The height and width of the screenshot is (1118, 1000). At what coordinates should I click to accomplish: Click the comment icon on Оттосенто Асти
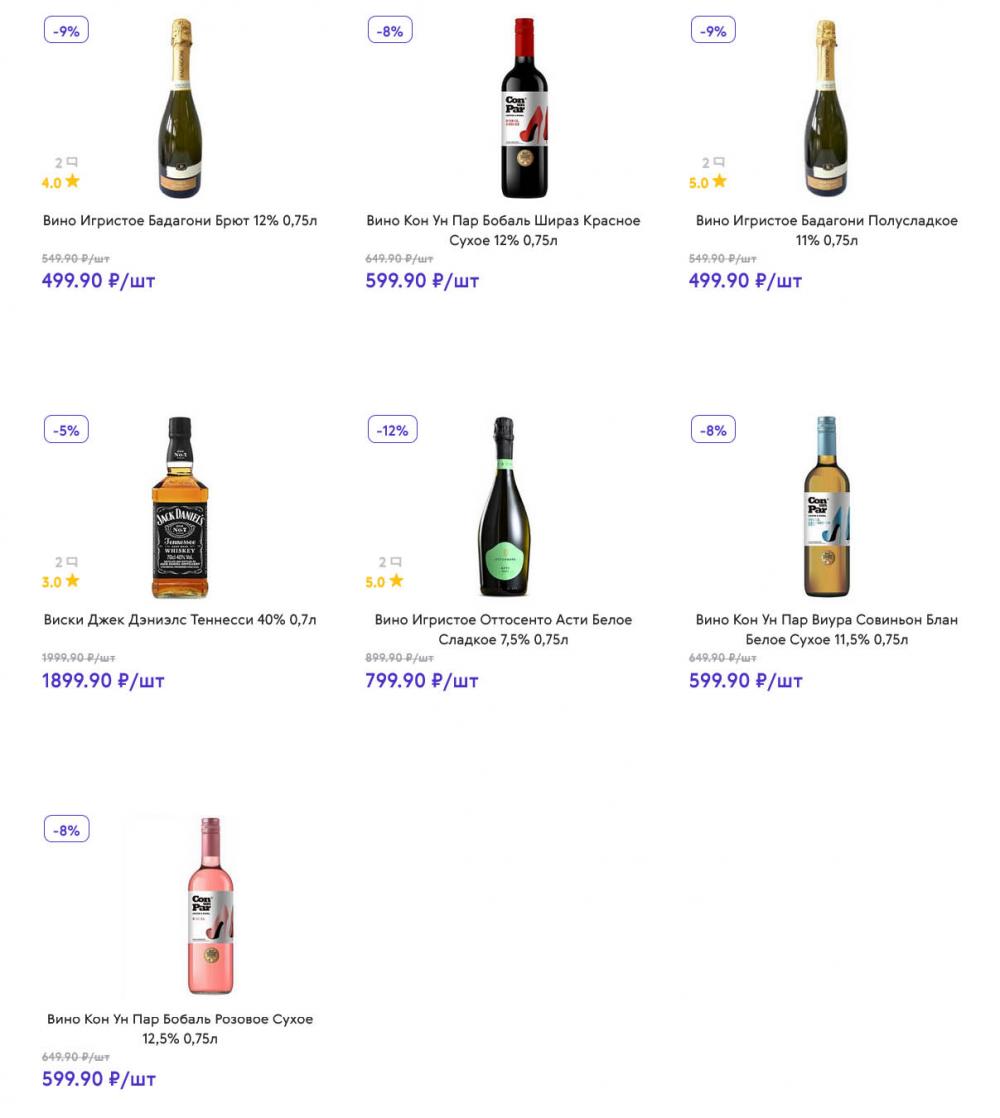tap(396, 562)
